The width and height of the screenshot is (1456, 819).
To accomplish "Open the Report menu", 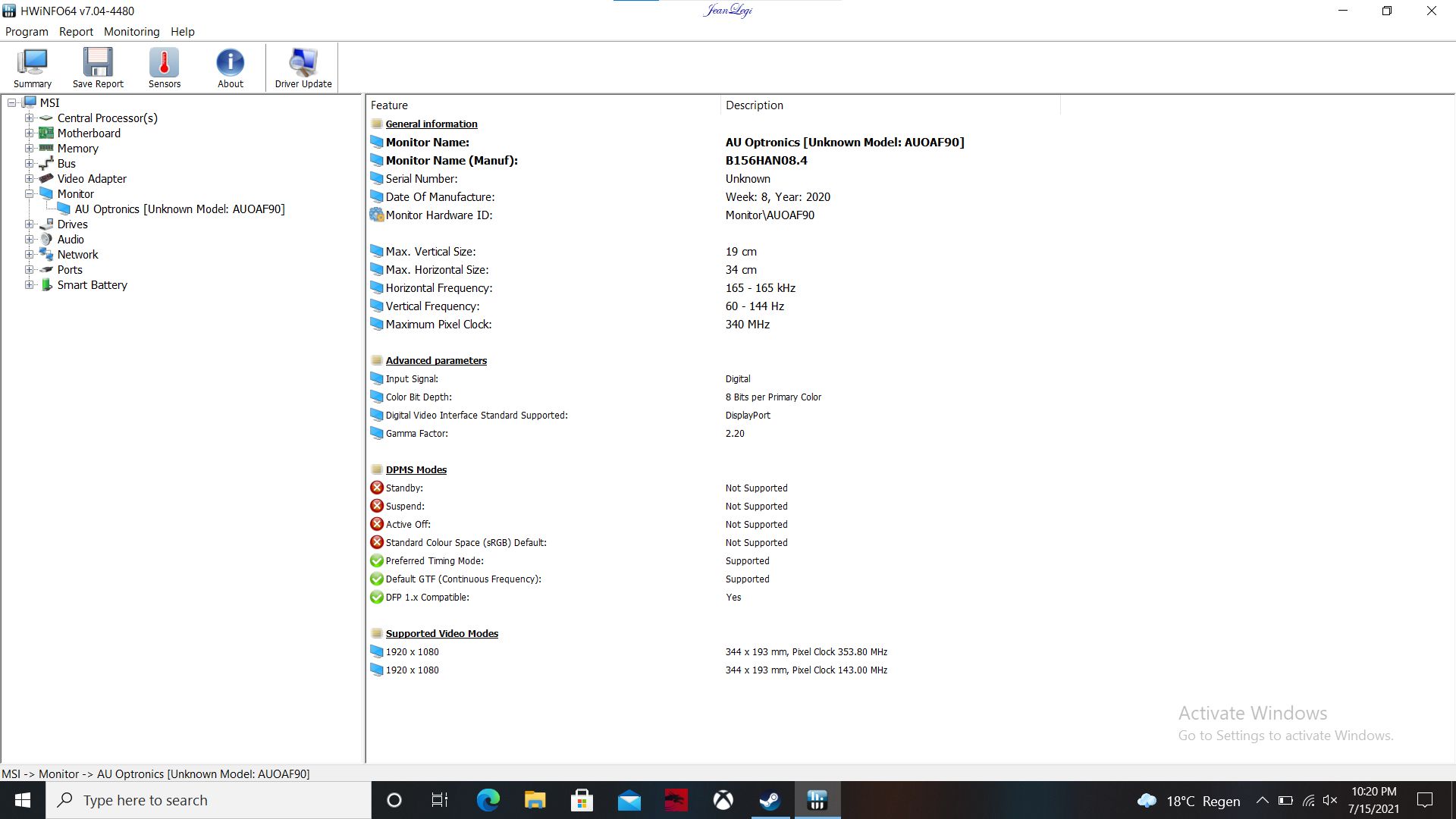I will point(76,32).
